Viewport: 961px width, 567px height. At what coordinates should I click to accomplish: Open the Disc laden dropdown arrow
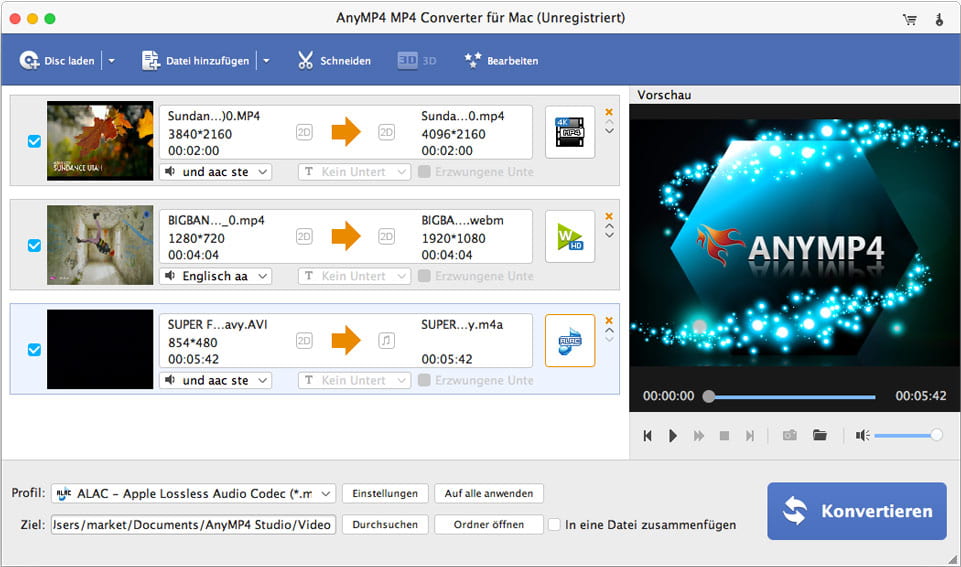click(112, 61)
